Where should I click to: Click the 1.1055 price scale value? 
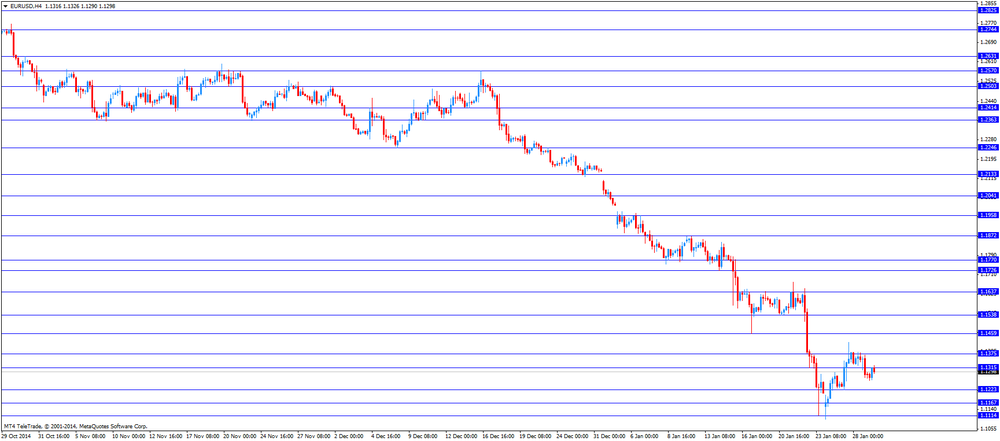tap(987, 429)
